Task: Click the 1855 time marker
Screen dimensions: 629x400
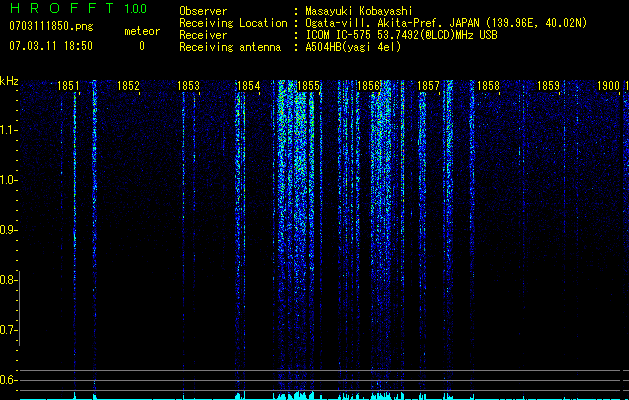Action: click(x=308, y=86)
